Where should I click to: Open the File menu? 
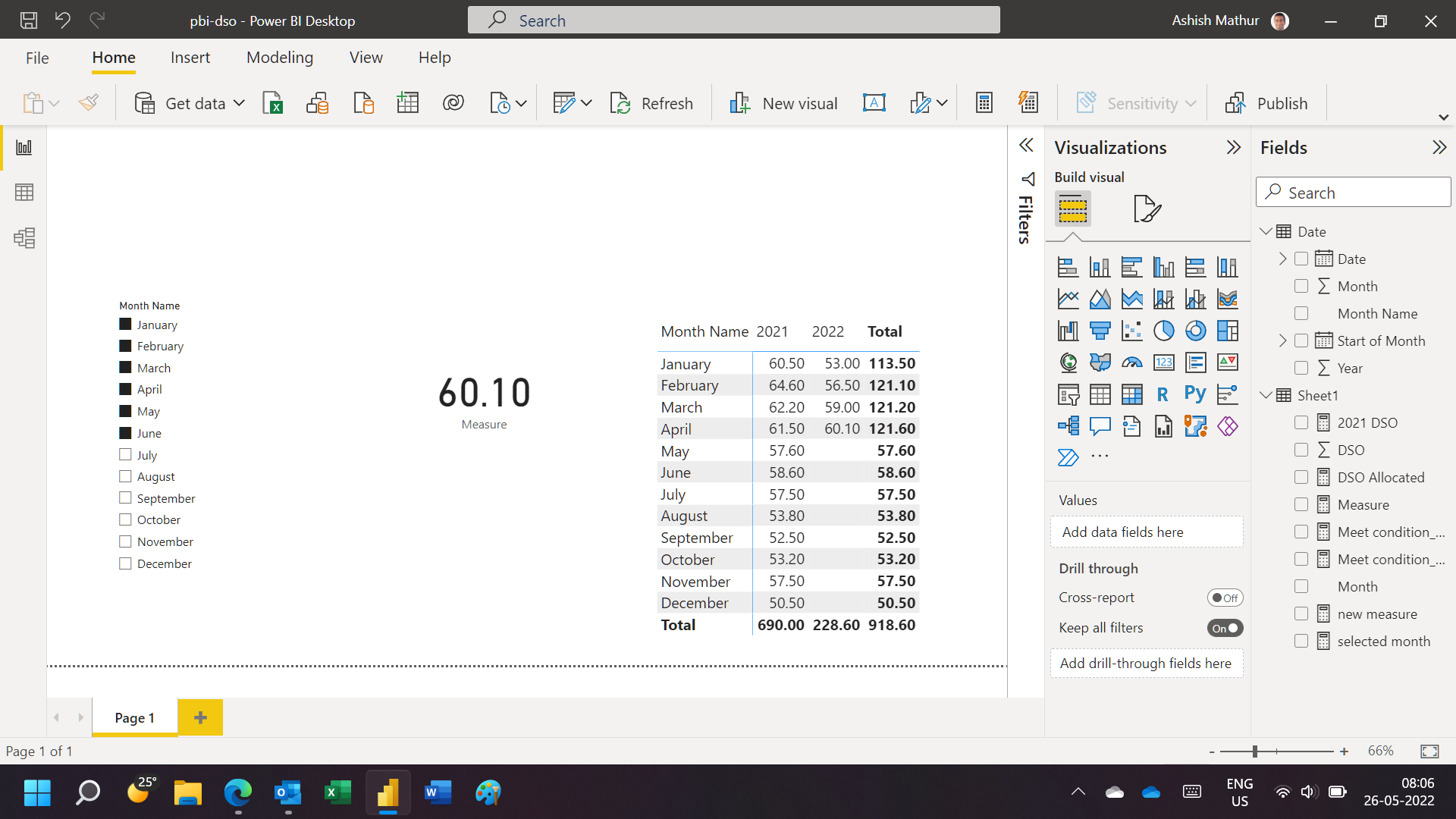(x=37, y=58)
